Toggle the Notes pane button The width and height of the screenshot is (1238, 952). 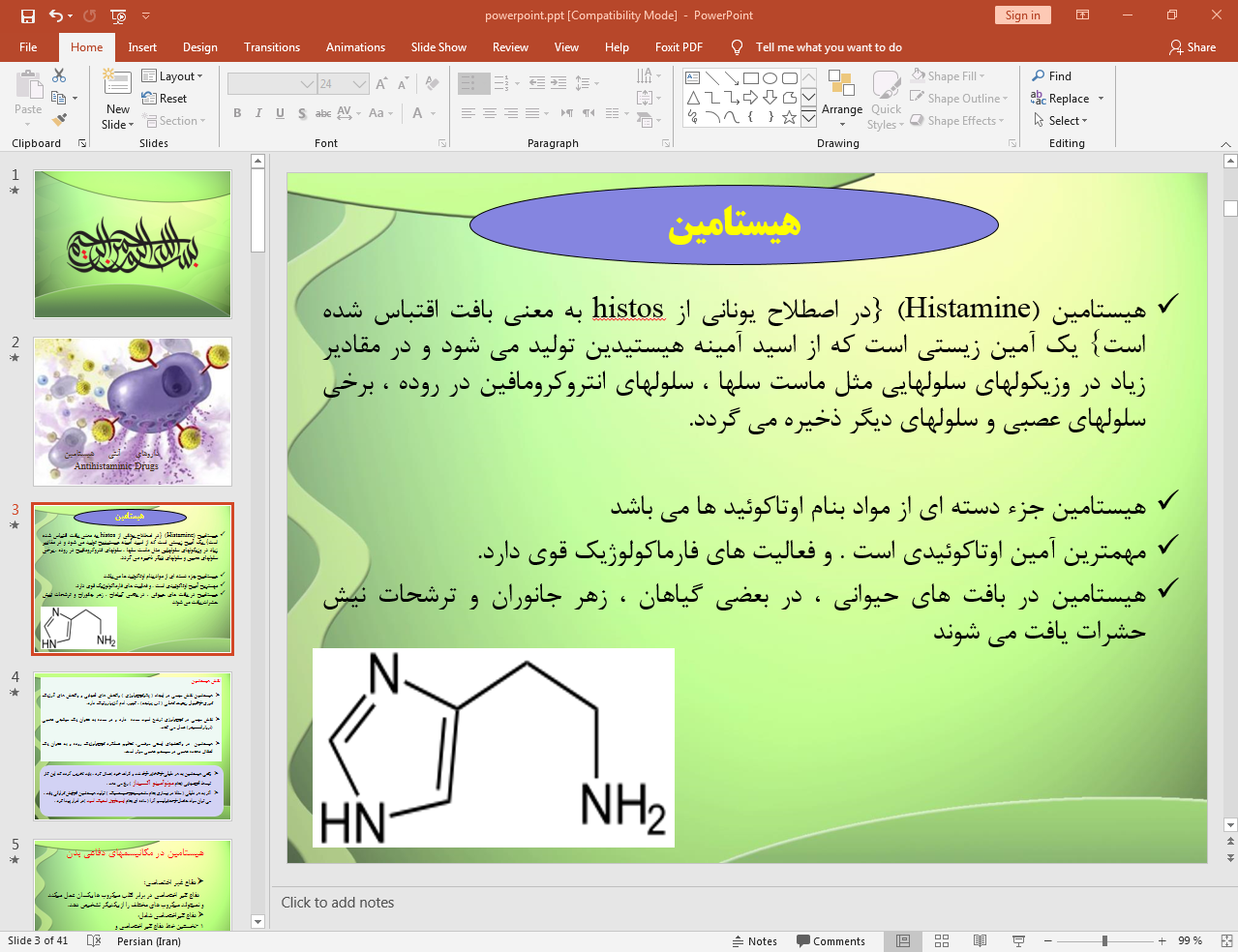click(754, 941)
